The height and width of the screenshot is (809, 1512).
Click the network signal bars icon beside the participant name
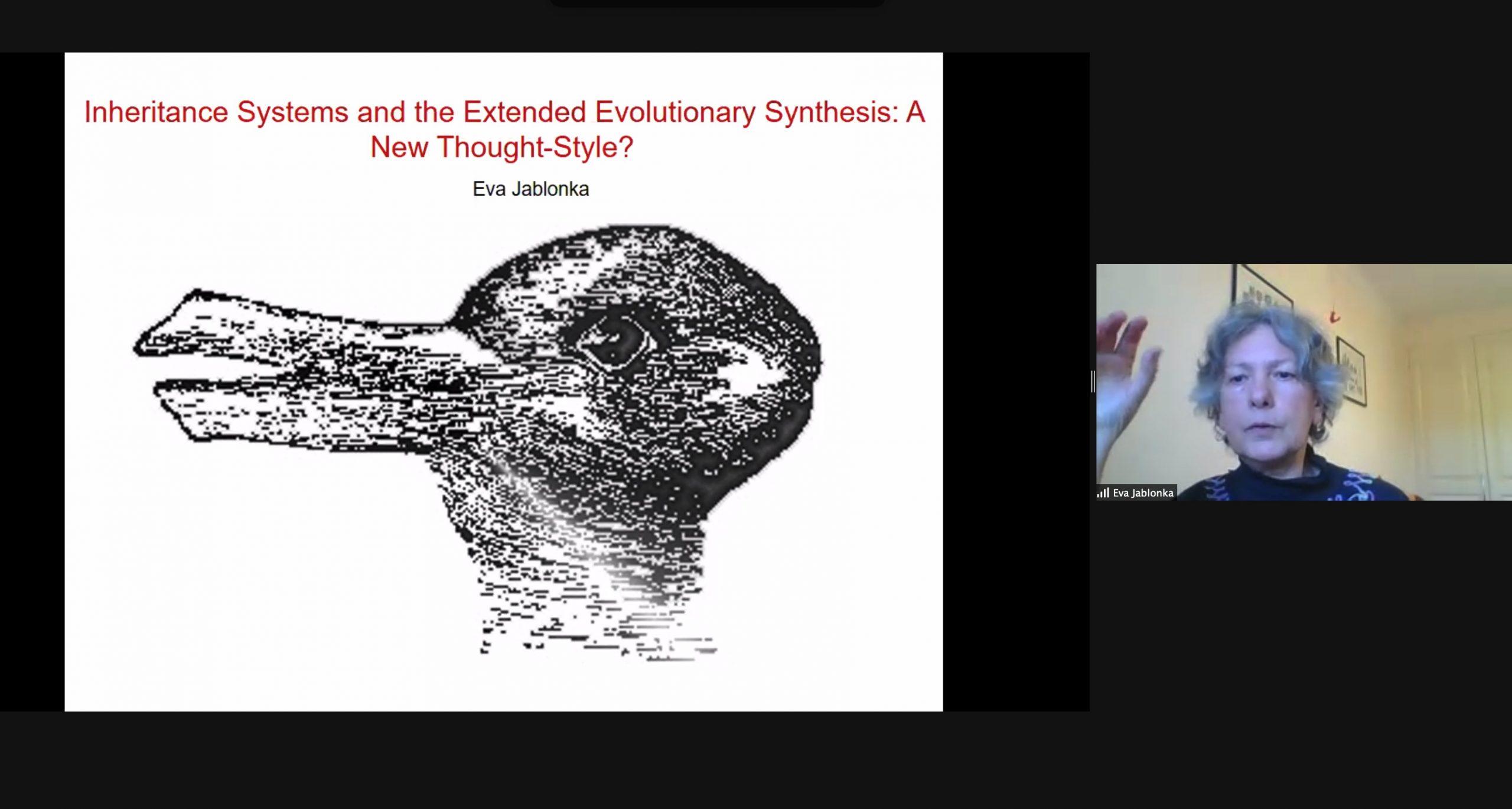pos(1103,493)
